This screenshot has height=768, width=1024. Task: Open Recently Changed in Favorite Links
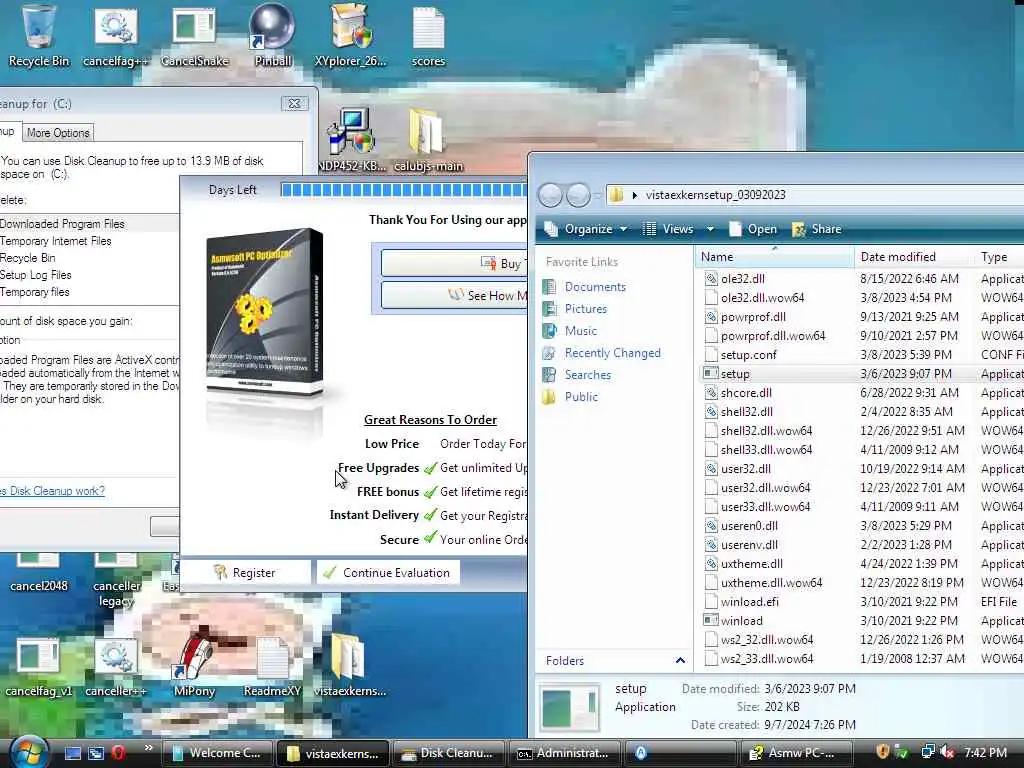(613, 353)
